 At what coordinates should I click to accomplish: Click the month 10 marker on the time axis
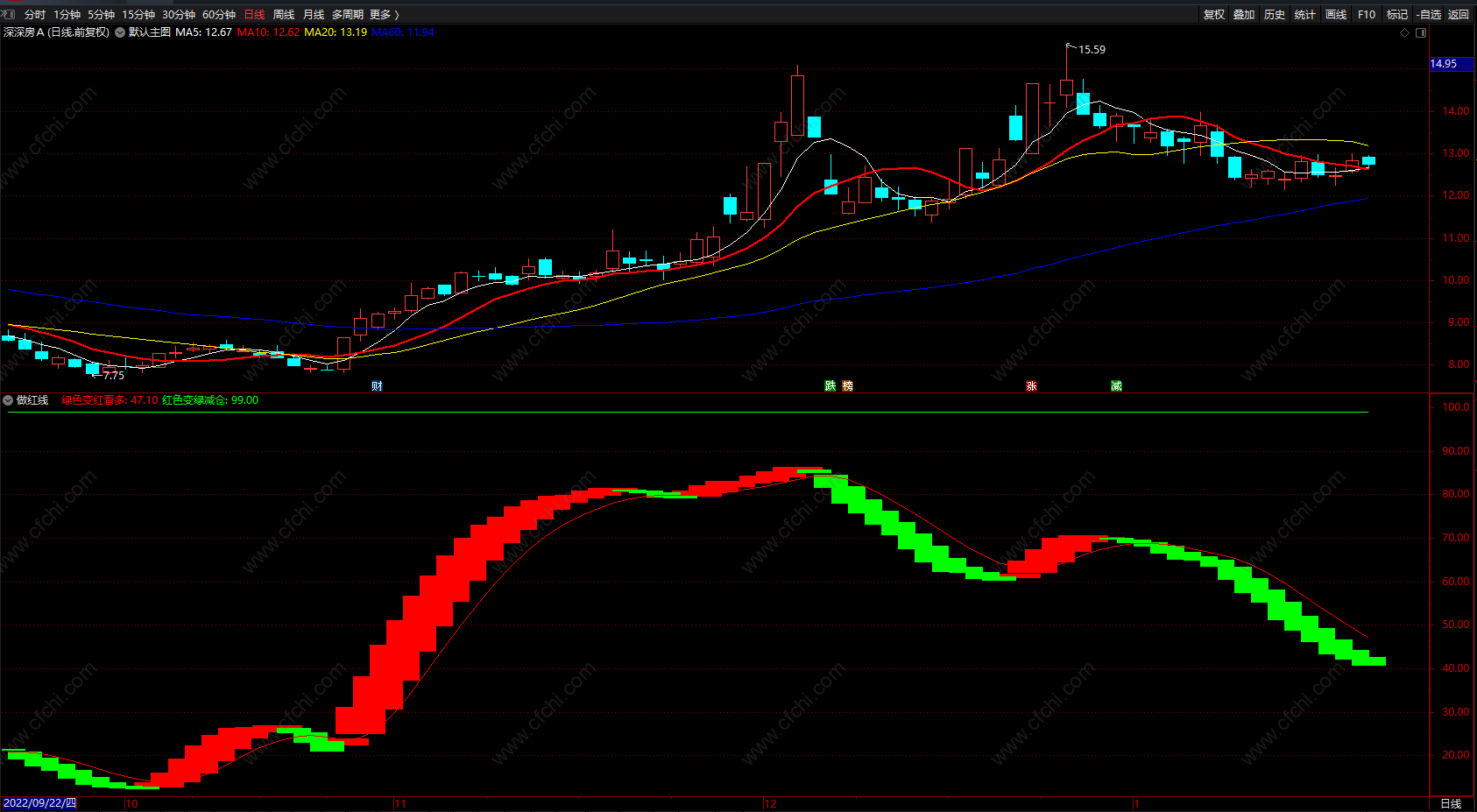pyautogui.click(x=131, y=804)
